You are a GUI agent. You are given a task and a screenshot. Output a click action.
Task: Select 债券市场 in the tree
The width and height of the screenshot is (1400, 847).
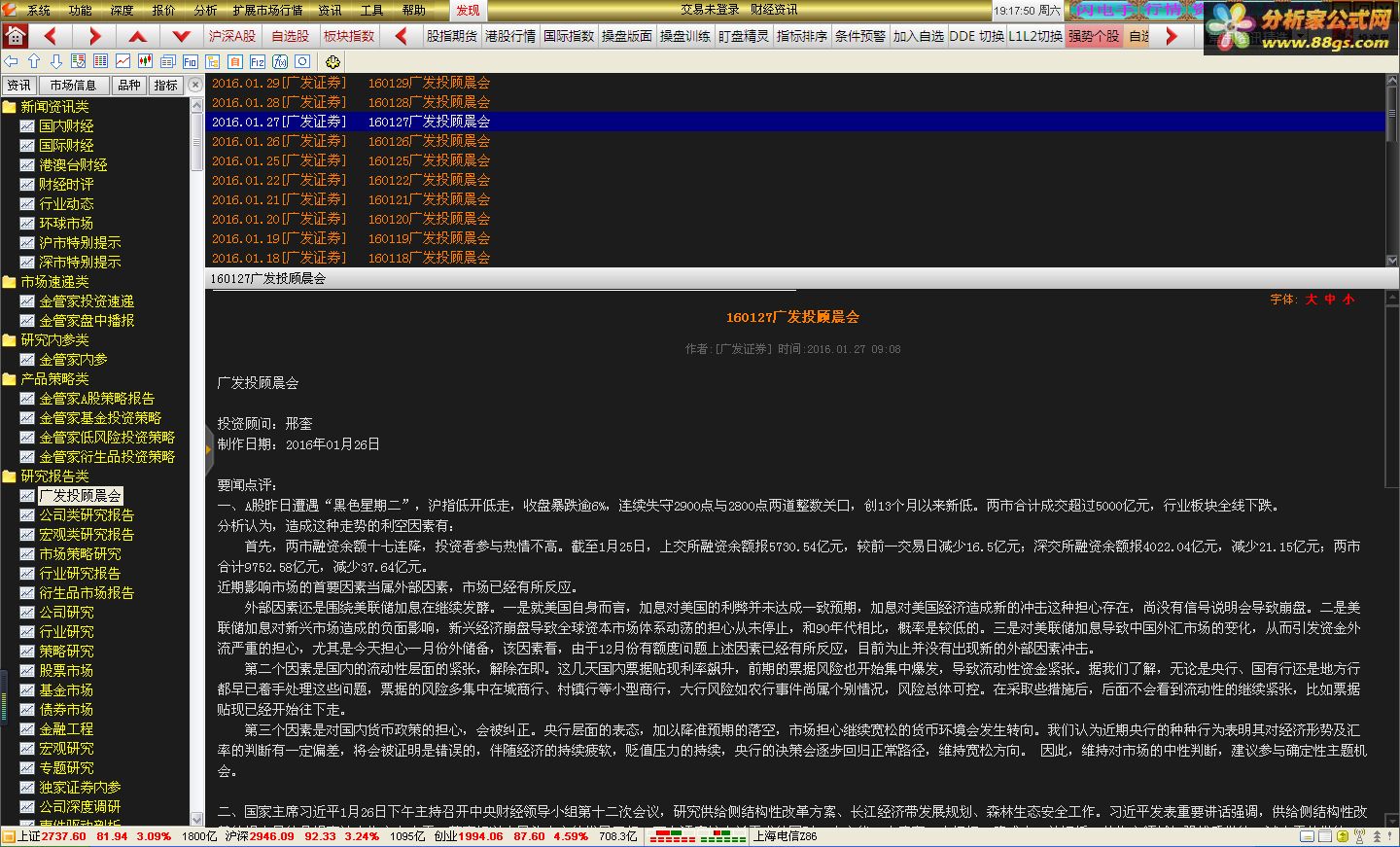pos(66,710)
